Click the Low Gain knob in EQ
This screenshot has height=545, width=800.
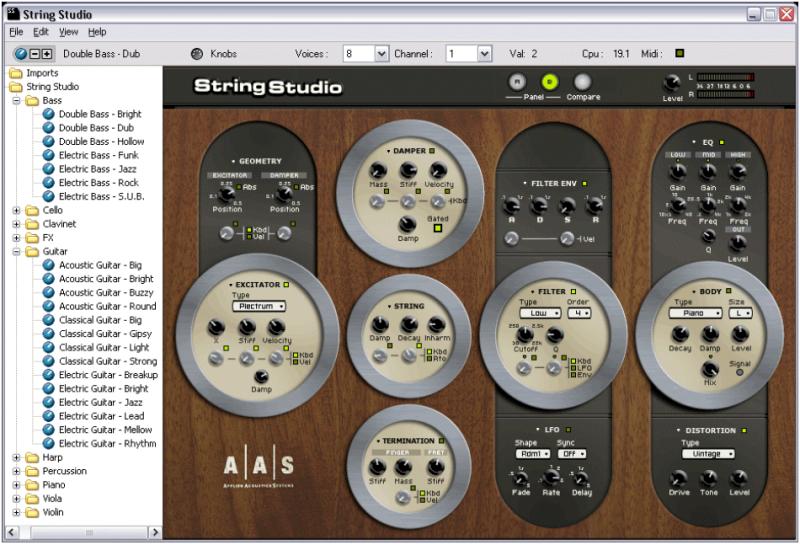678,174
